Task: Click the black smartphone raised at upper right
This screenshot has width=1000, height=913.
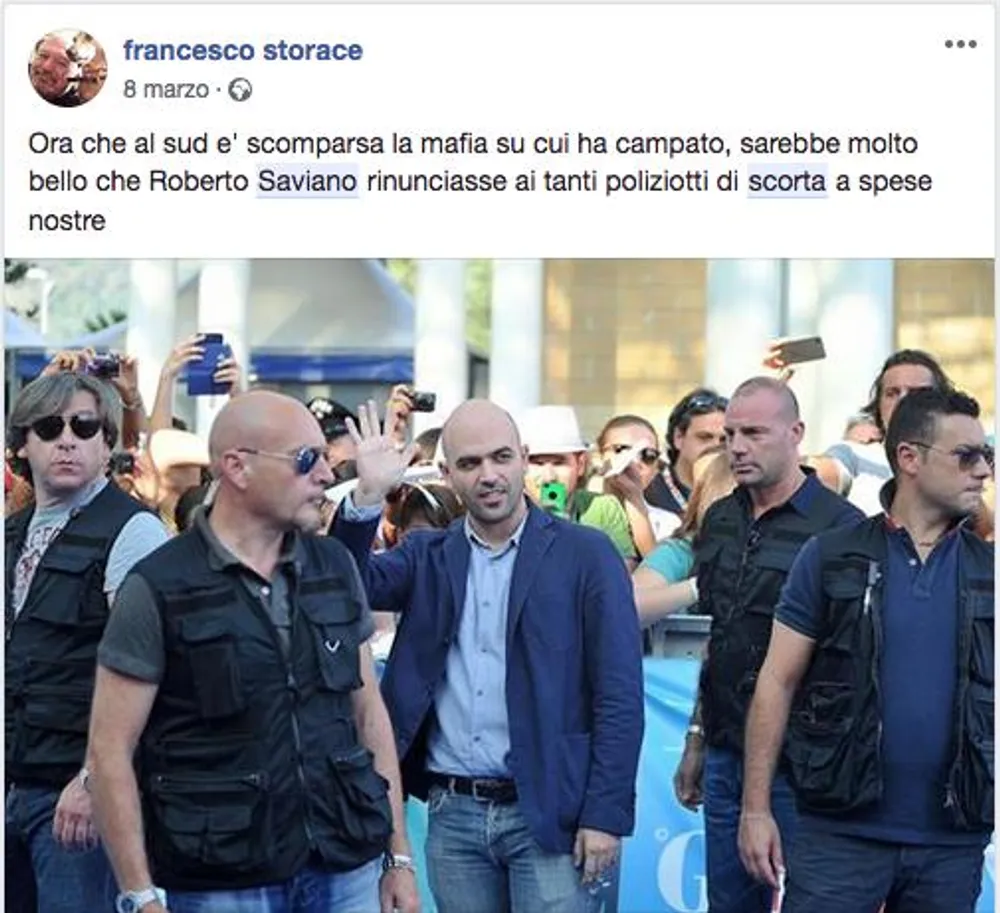Action: [x=798, y=349]
